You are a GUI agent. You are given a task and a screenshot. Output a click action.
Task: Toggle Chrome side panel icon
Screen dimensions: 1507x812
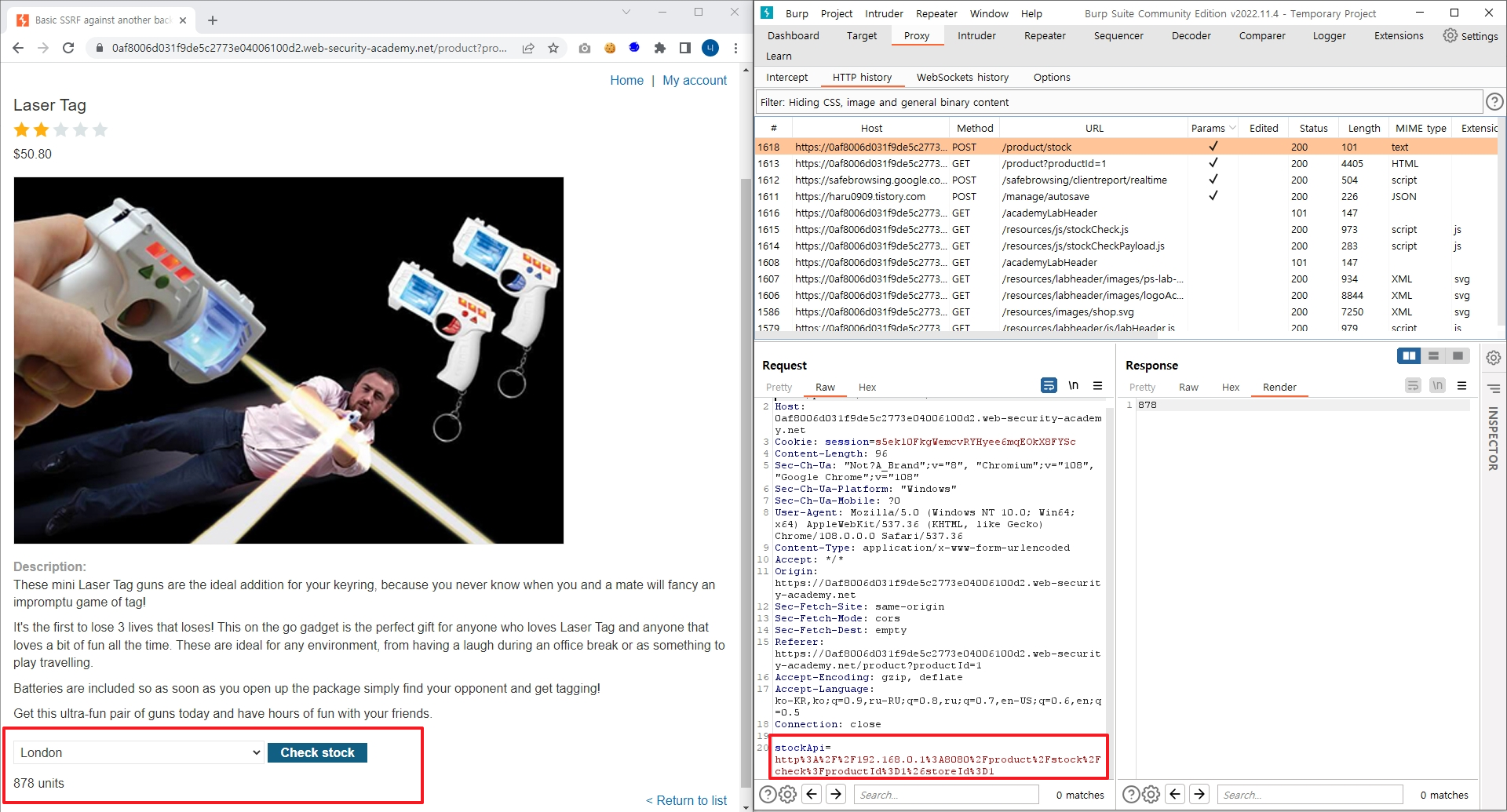click(685, 48)
